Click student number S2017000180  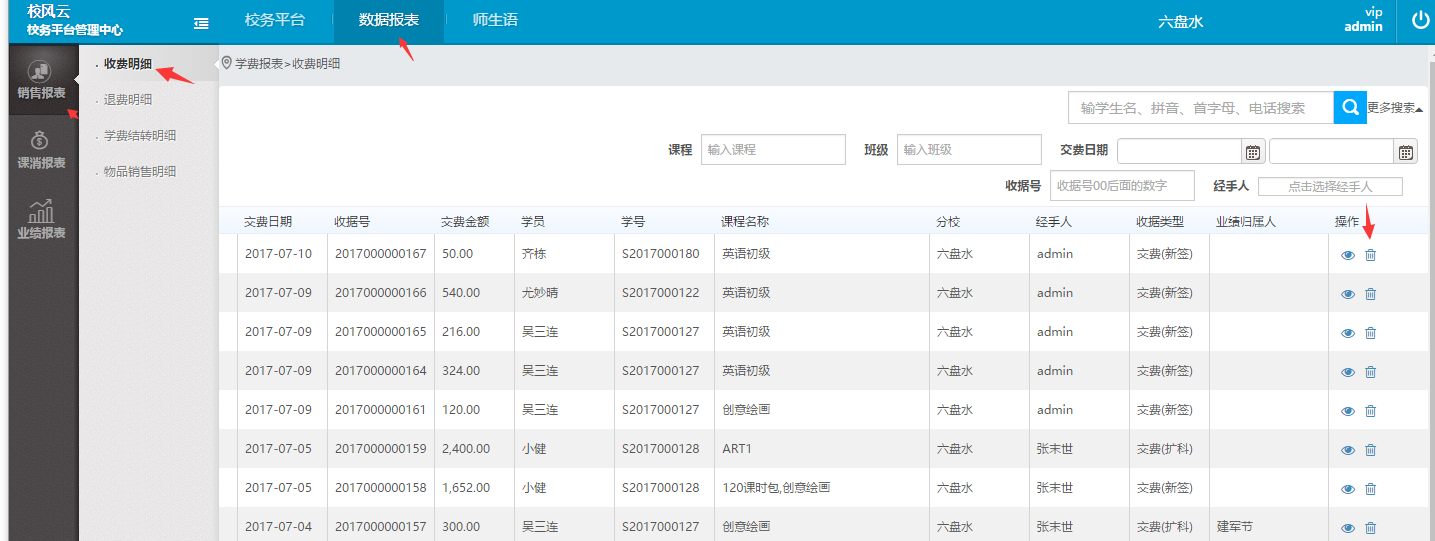(661, 254)
